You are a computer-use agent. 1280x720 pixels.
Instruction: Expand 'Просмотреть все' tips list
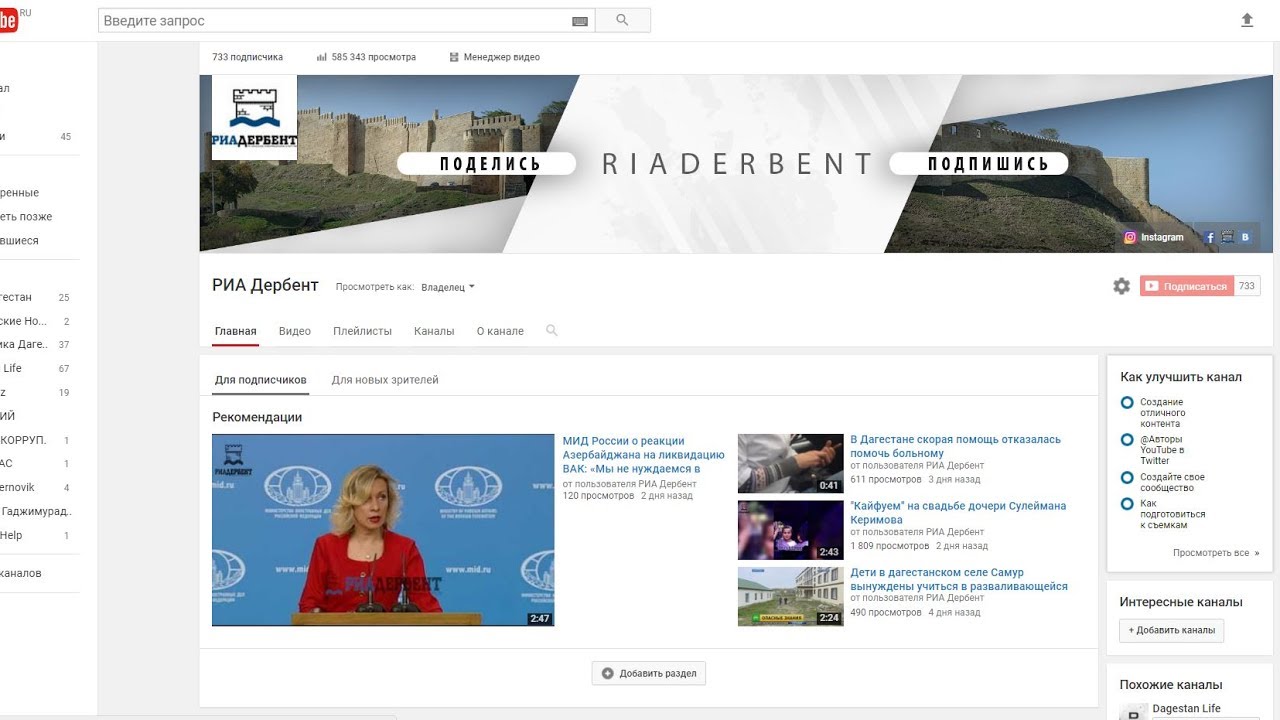click(1215, 553)
